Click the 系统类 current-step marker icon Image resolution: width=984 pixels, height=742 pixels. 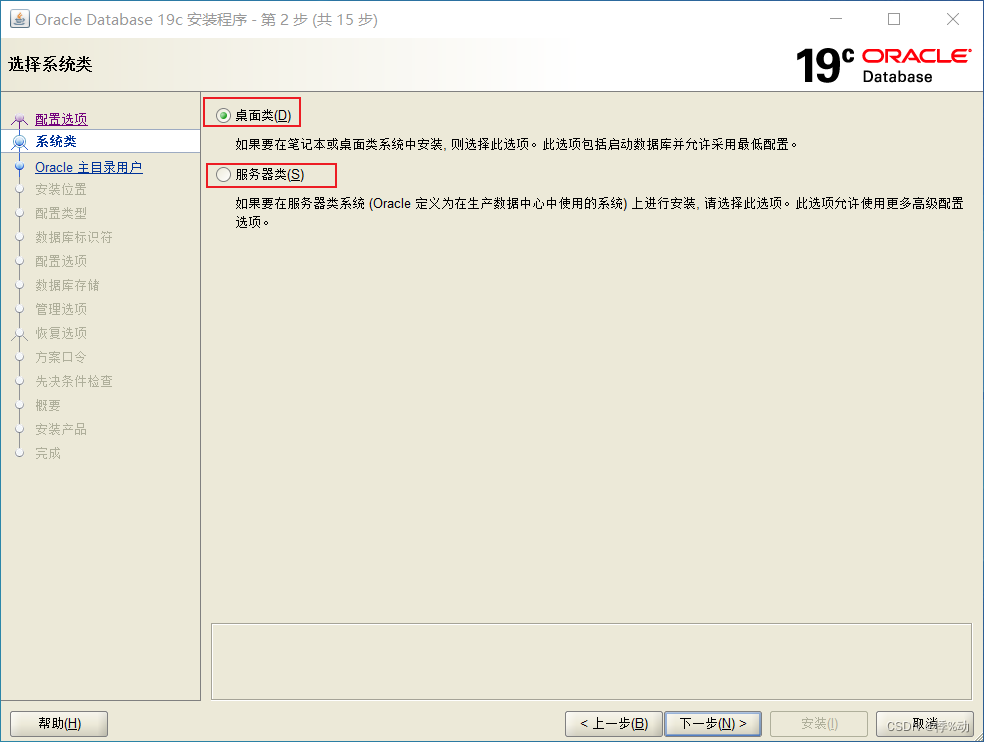click(19, 142)
